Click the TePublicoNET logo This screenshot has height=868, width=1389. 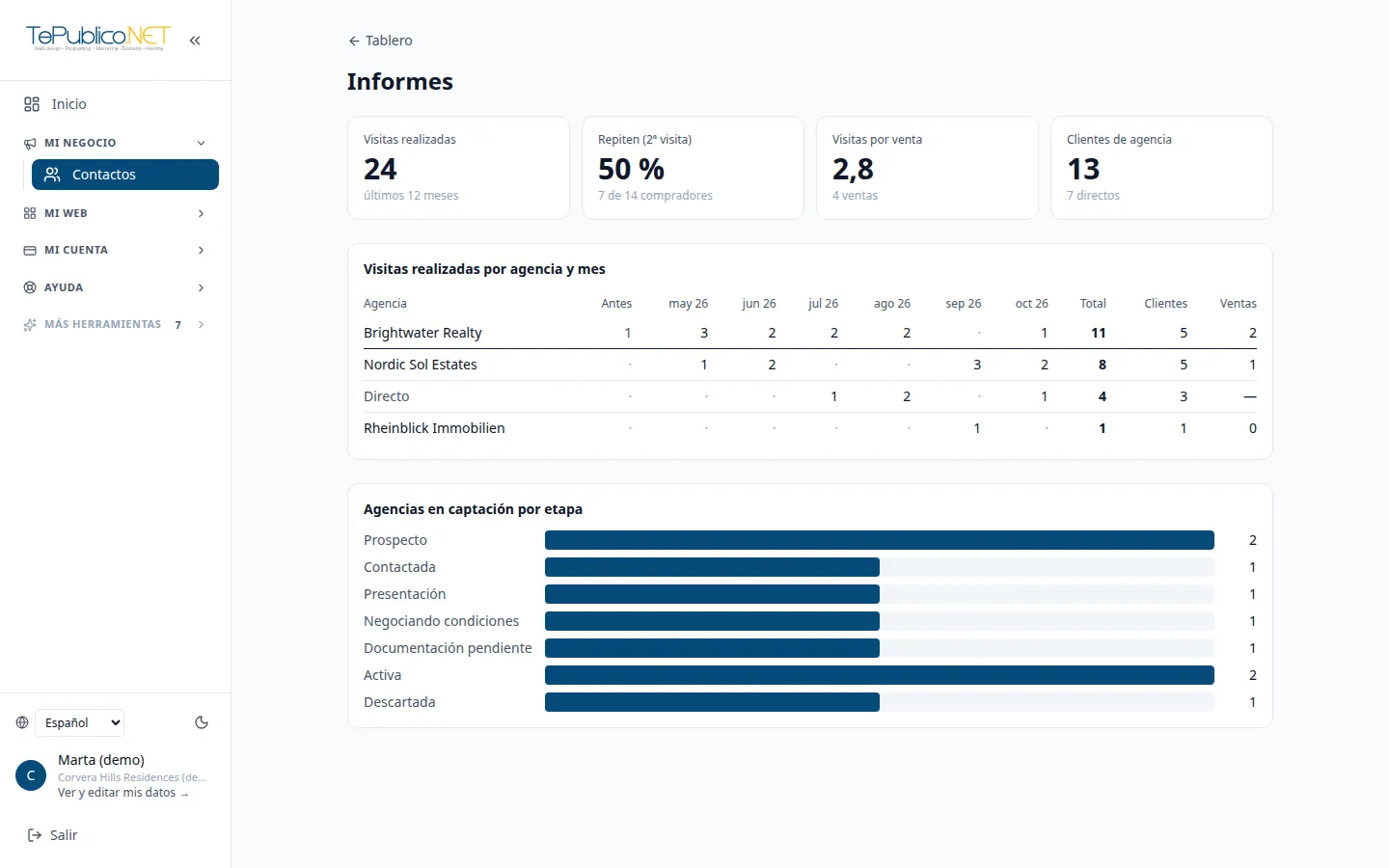point(98,38)
